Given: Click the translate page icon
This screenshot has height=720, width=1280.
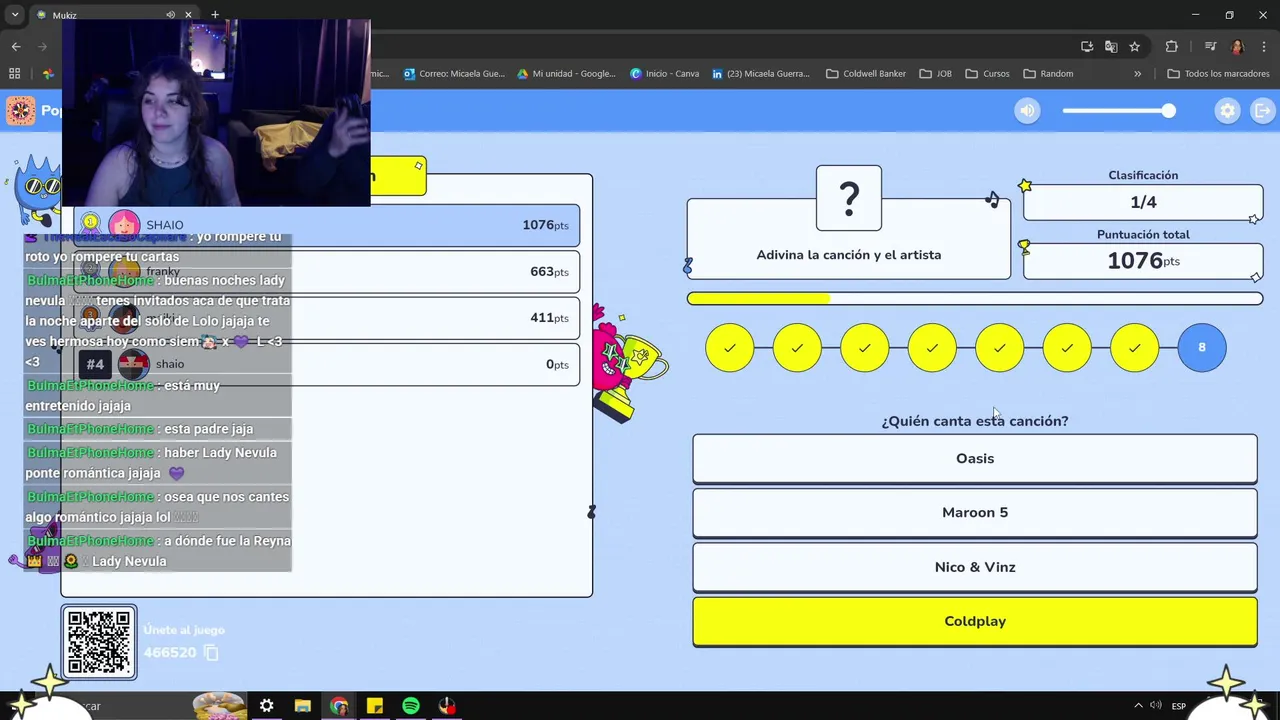Looking at the screenshot, I should click(1111, 46).
